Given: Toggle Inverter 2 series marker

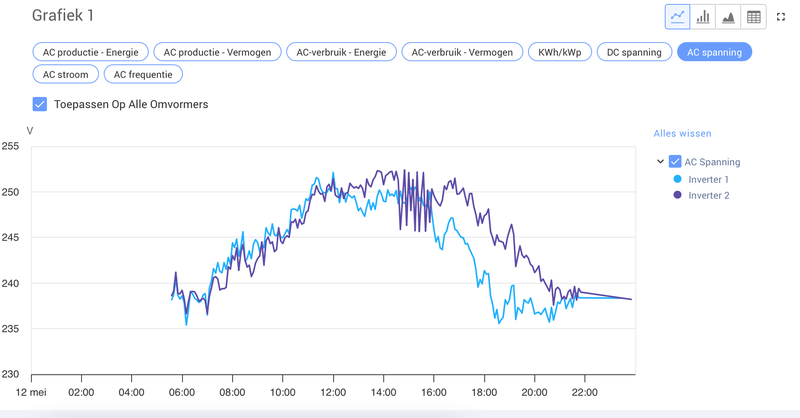Looking at the screenshot, I should pos(677,195).
